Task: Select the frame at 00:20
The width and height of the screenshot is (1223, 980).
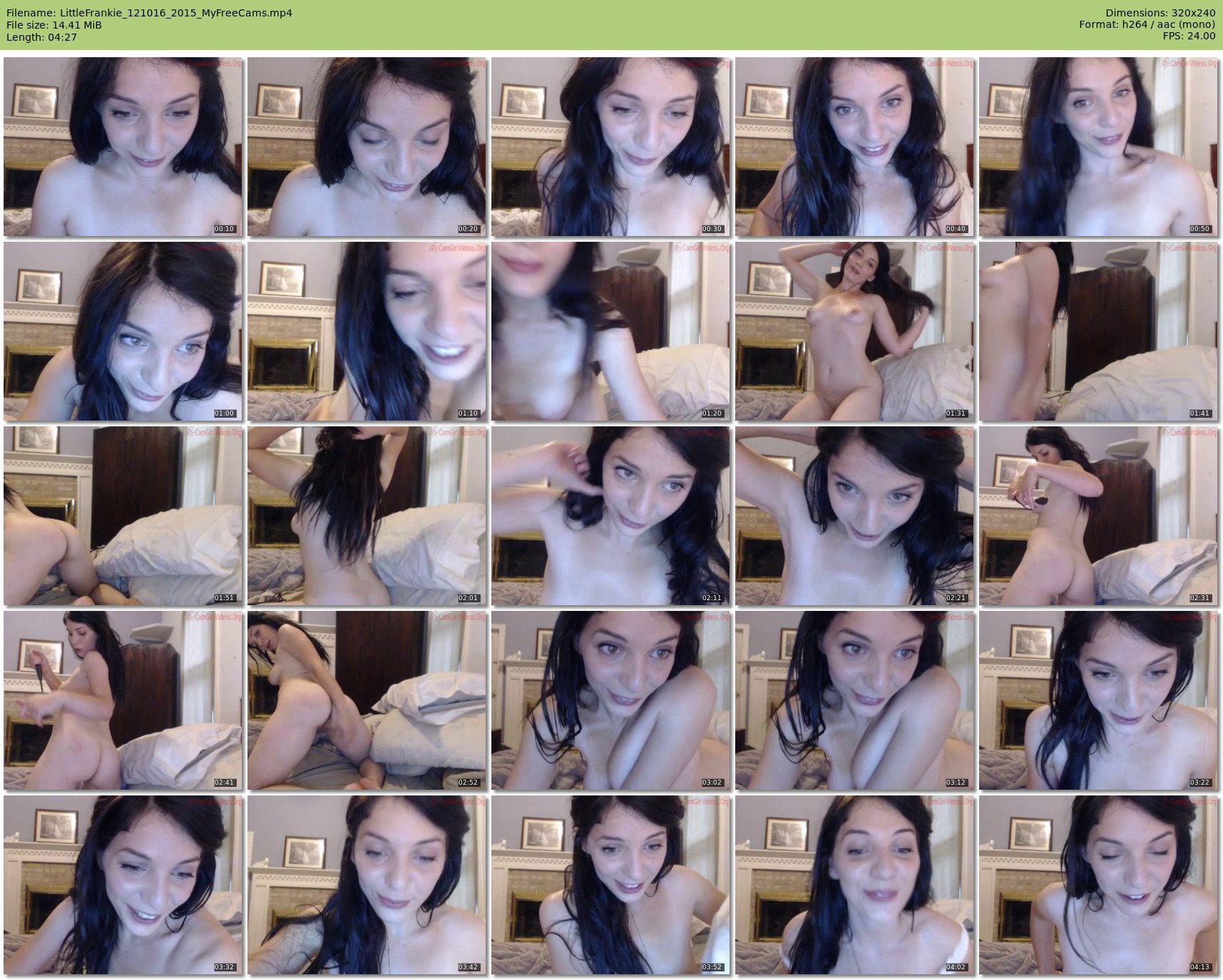Action: (367, 147)
